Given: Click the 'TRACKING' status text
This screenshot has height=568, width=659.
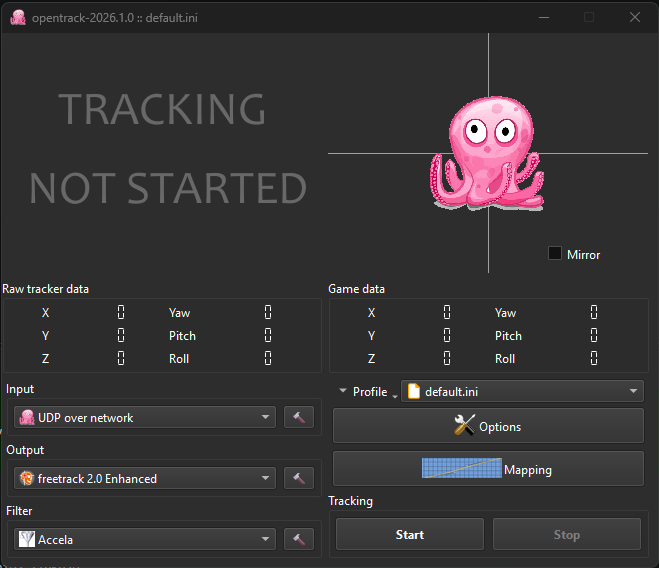Looking at the screenshot, I should [162, 109].
